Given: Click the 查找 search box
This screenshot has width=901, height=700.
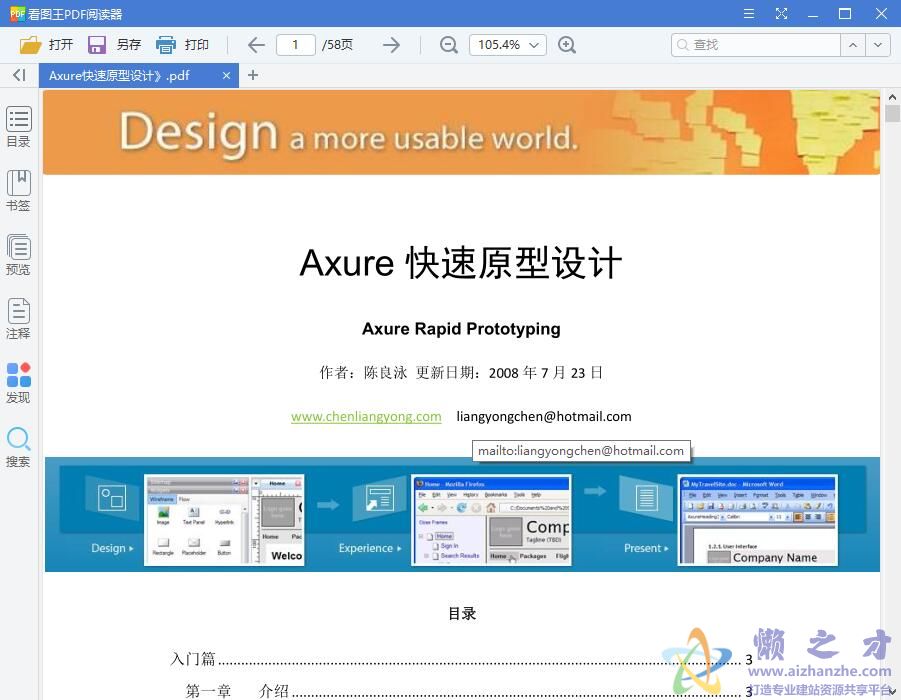Looking at the screenshot, I should (756, 45).
